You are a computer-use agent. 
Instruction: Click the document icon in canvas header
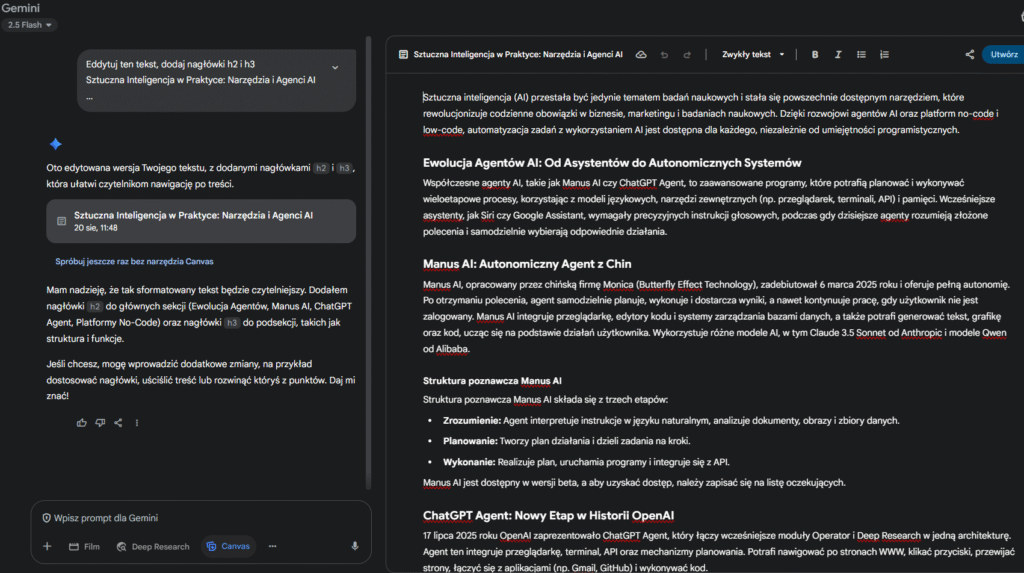(x=403, y=55)
